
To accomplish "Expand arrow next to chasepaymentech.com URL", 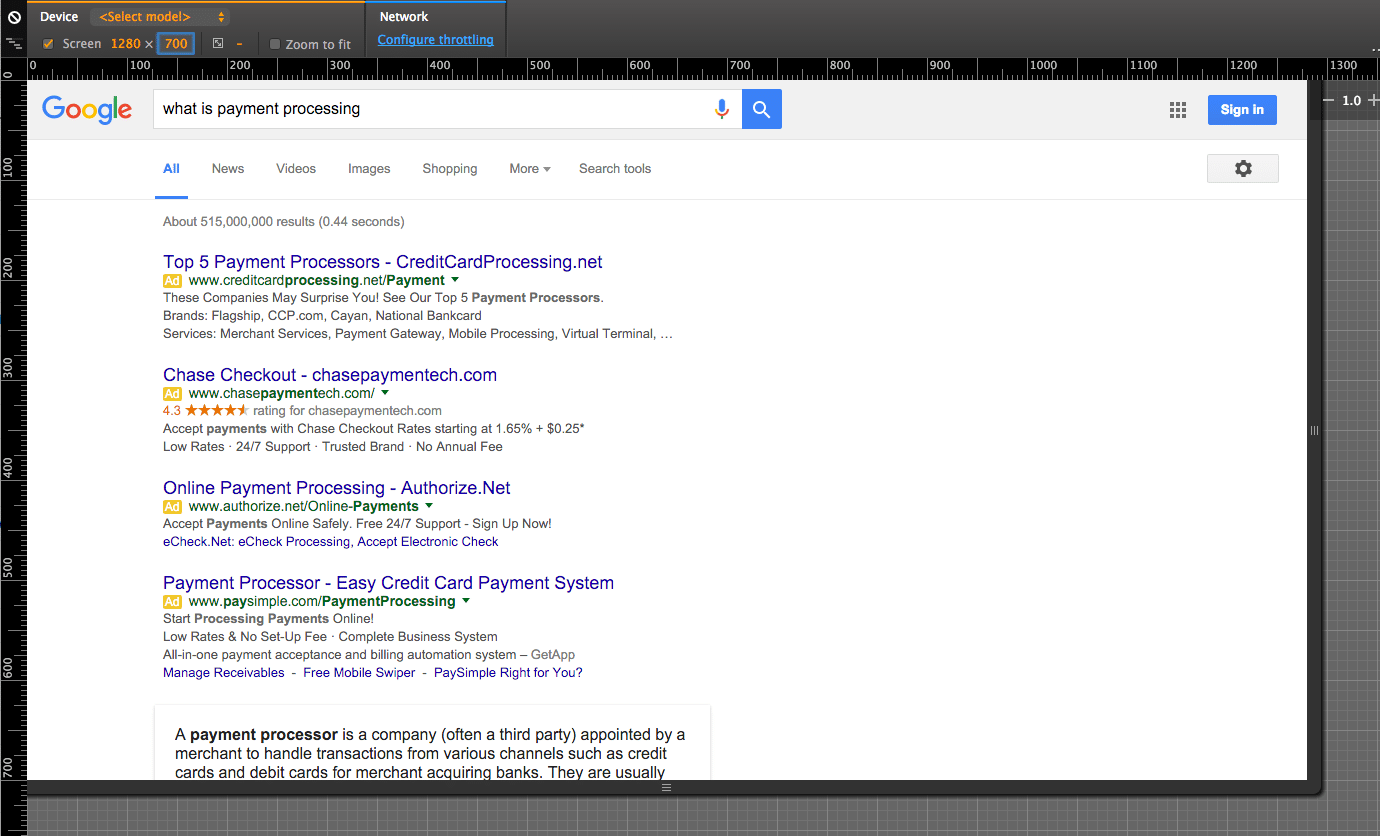I will pyautogui.click(x=385, y=393).
